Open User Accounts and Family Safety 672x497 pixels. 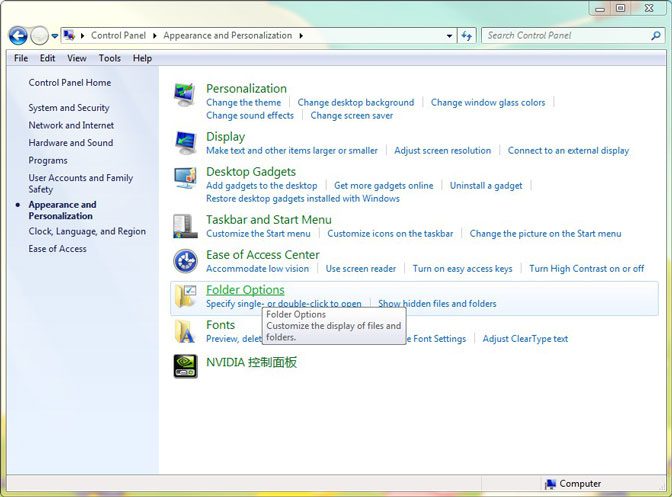(81, 183)
